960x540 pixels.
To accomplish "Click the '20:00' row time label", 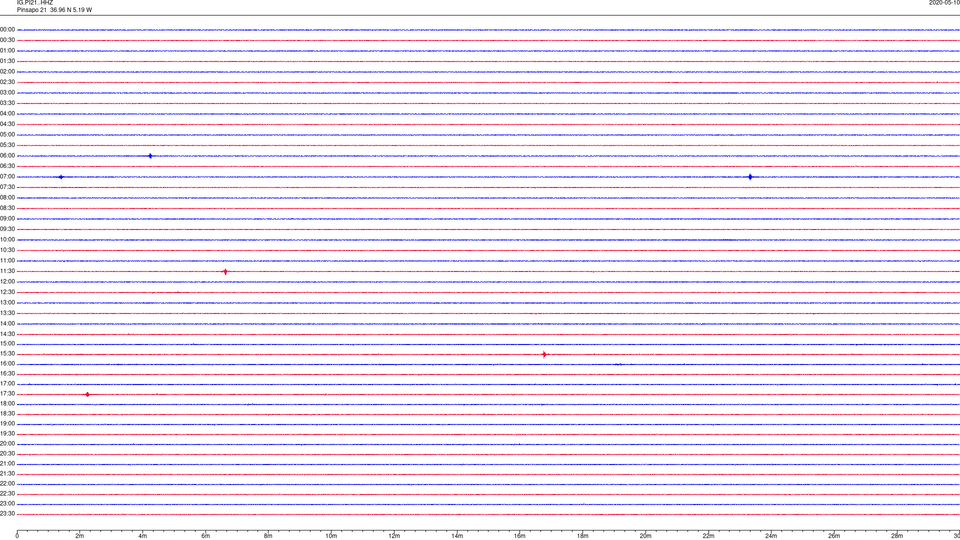I will tap(7, 444).
